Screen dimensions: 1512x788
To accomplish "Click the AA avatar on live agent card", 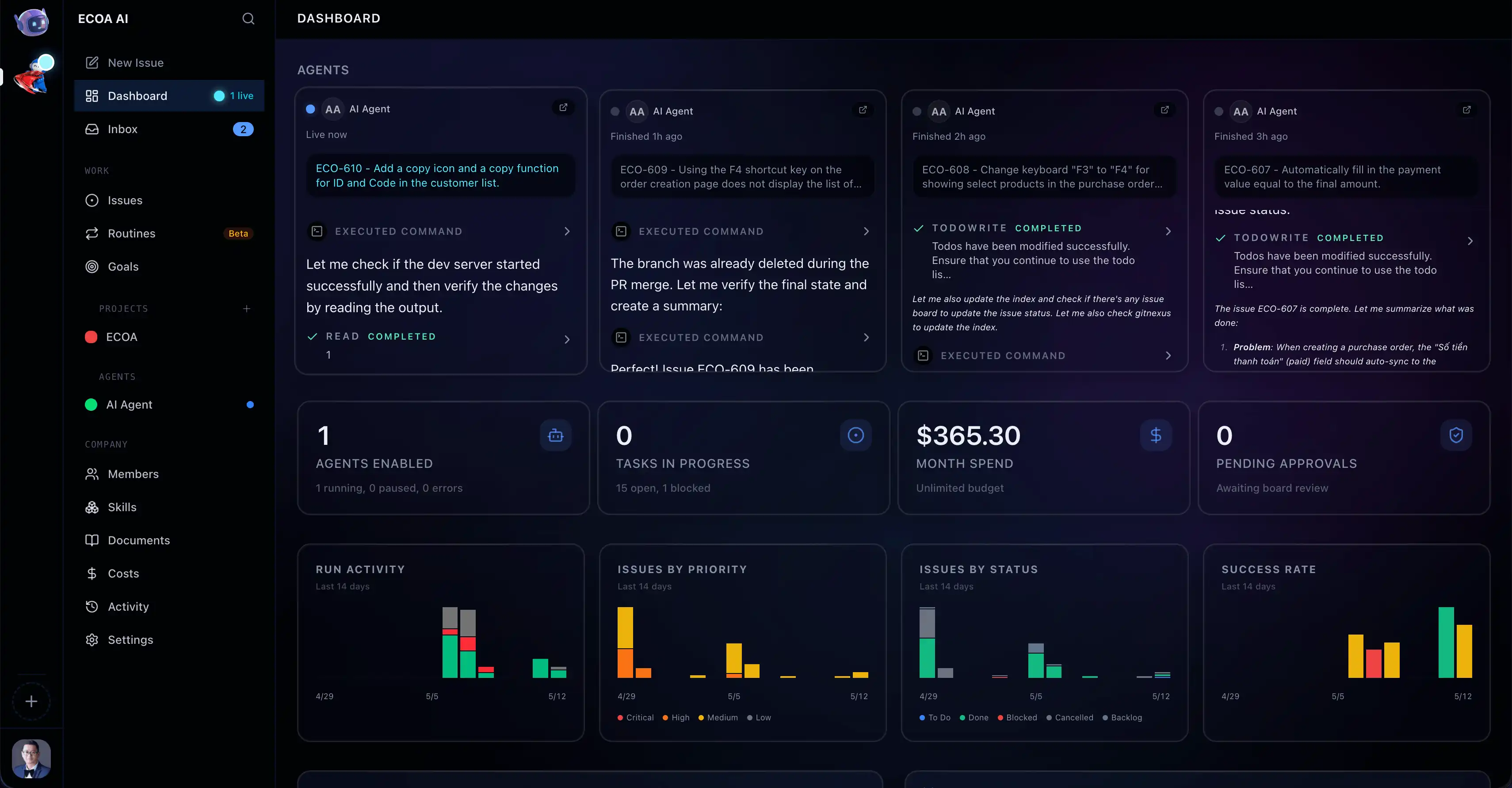I will tap(333, 109).
